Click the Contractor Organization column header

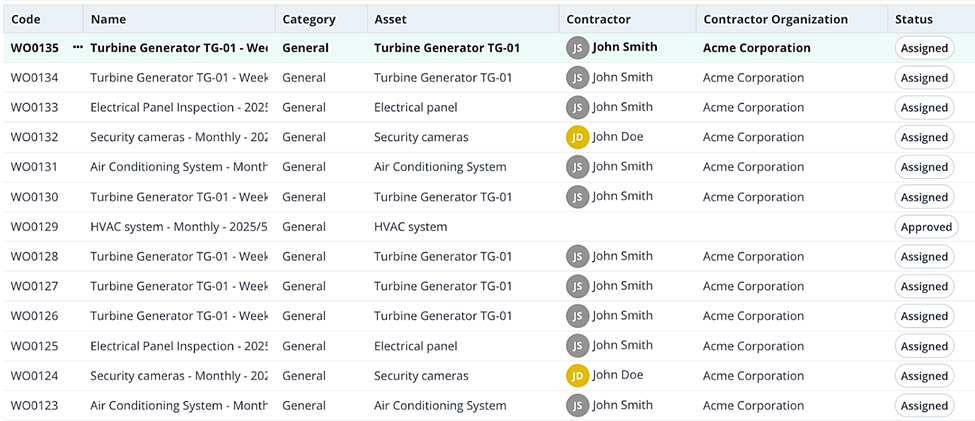click(775, 19)
